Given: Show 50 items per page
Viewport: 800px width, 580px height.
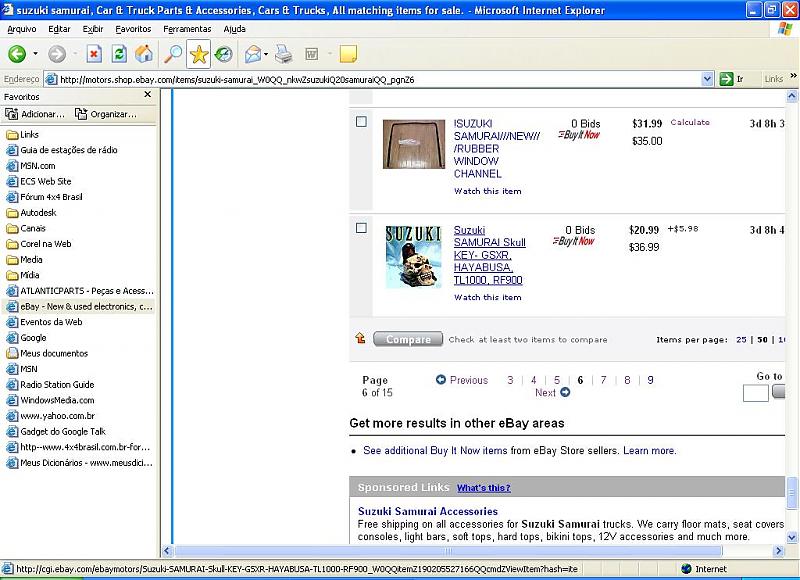Looking at the screenshot, I should pos(762,340).
